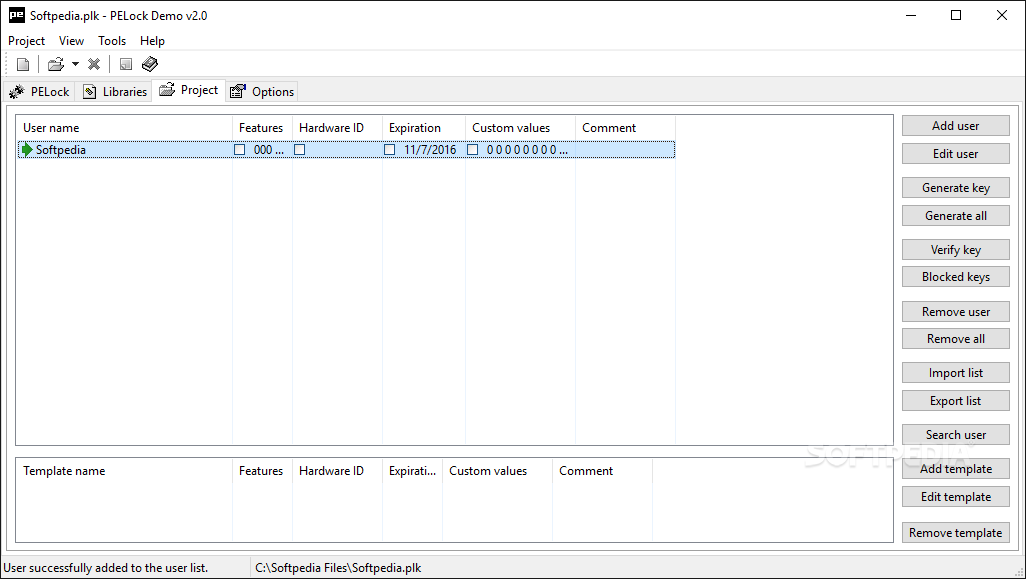Click the user list Features column header
This screenshot has width=1026, height=579.
point(262,128)
